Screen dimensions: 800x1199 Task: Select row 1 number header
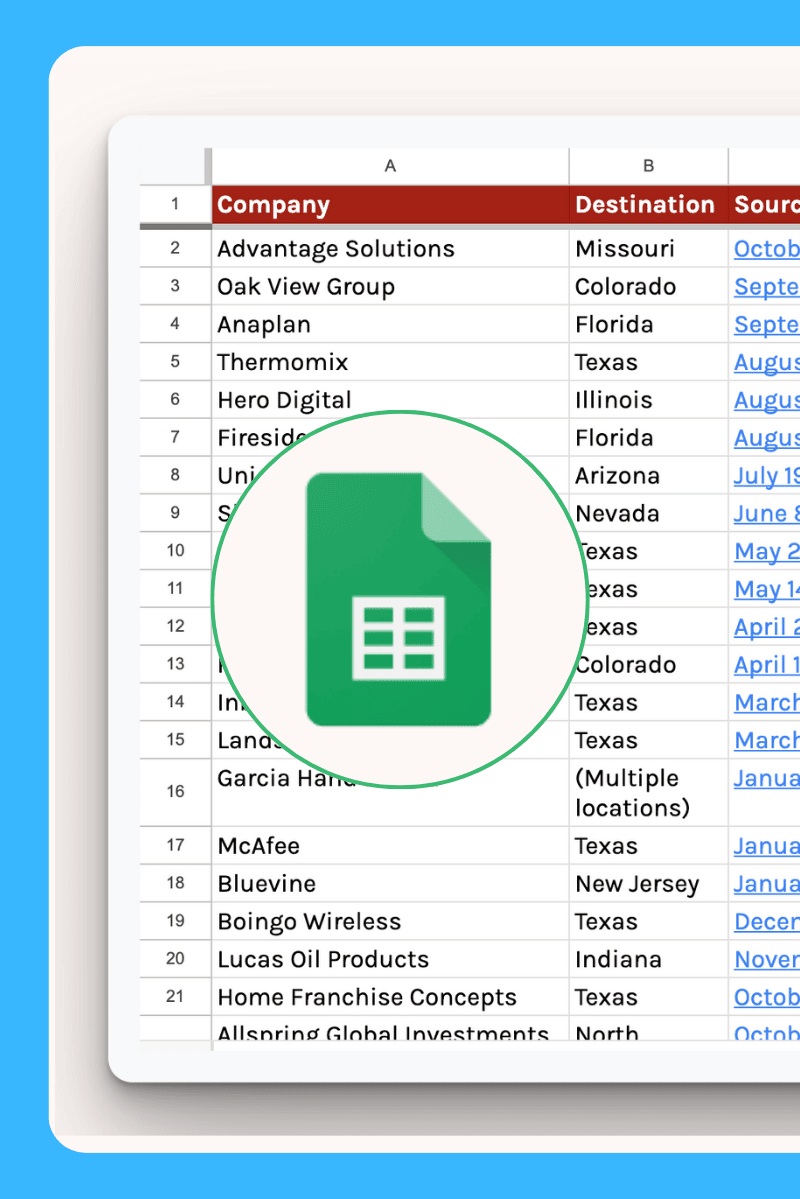coord(175,204)
